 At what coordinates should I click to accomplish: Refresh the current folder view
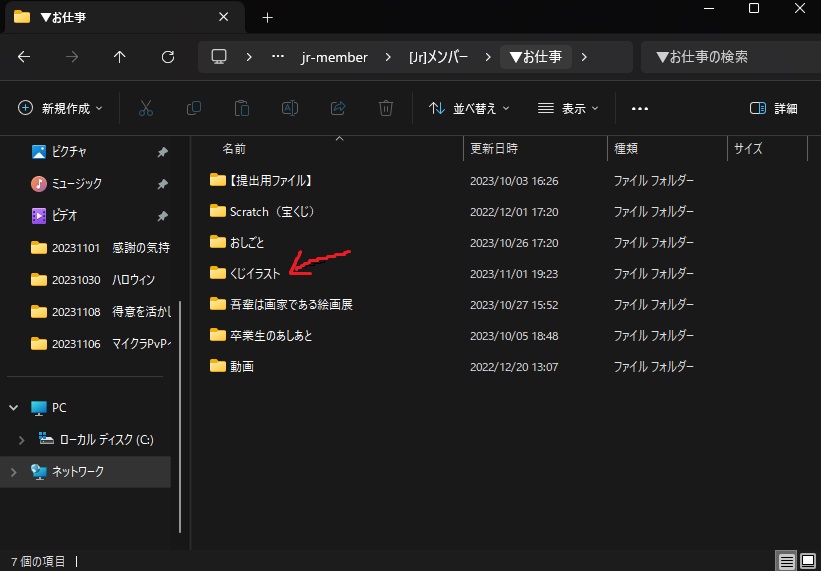168,57
